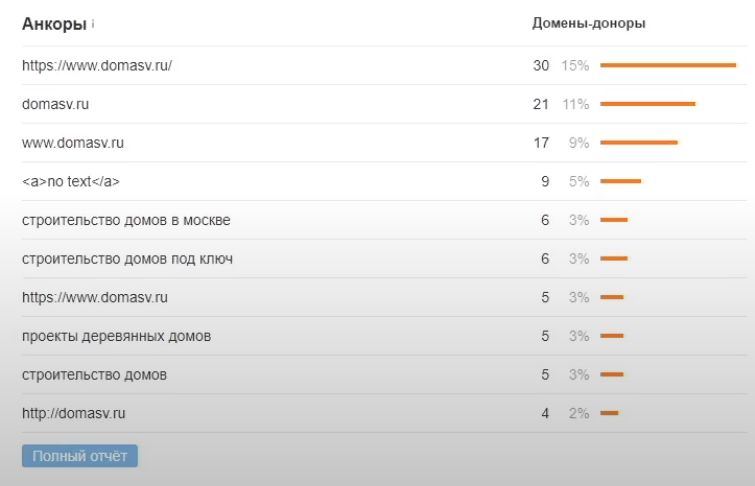This screenshot has height=486, width=755.
Task: Open the Полный отчёт full report
Action: click(x=80, y=456)
